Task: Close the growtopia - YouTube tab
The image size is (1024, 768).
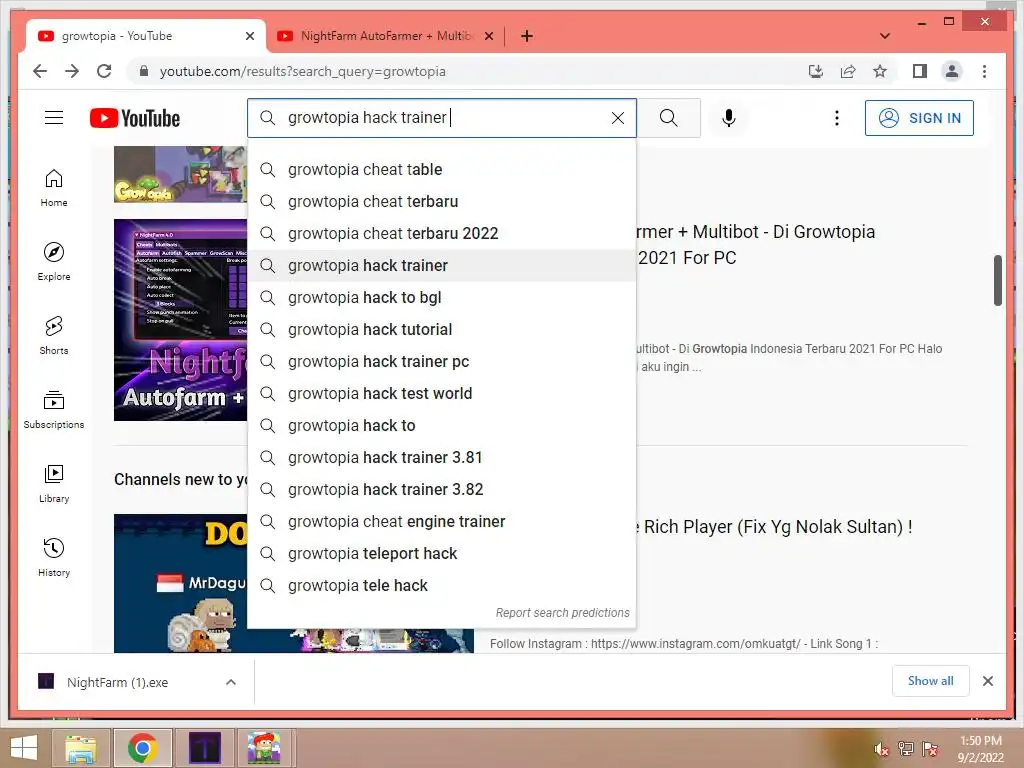Action: [x=249, y=36]
